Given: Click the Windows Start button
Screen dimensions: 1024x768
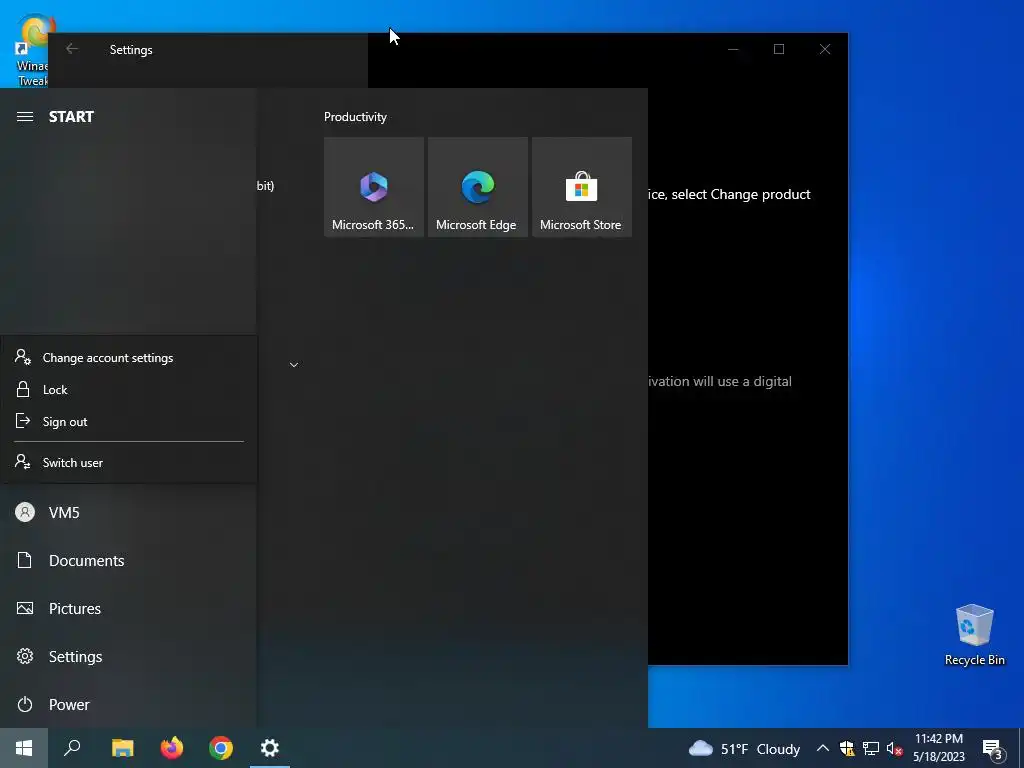Looking at the screenshot, I should pyautogui.click(x=24, y=748).
